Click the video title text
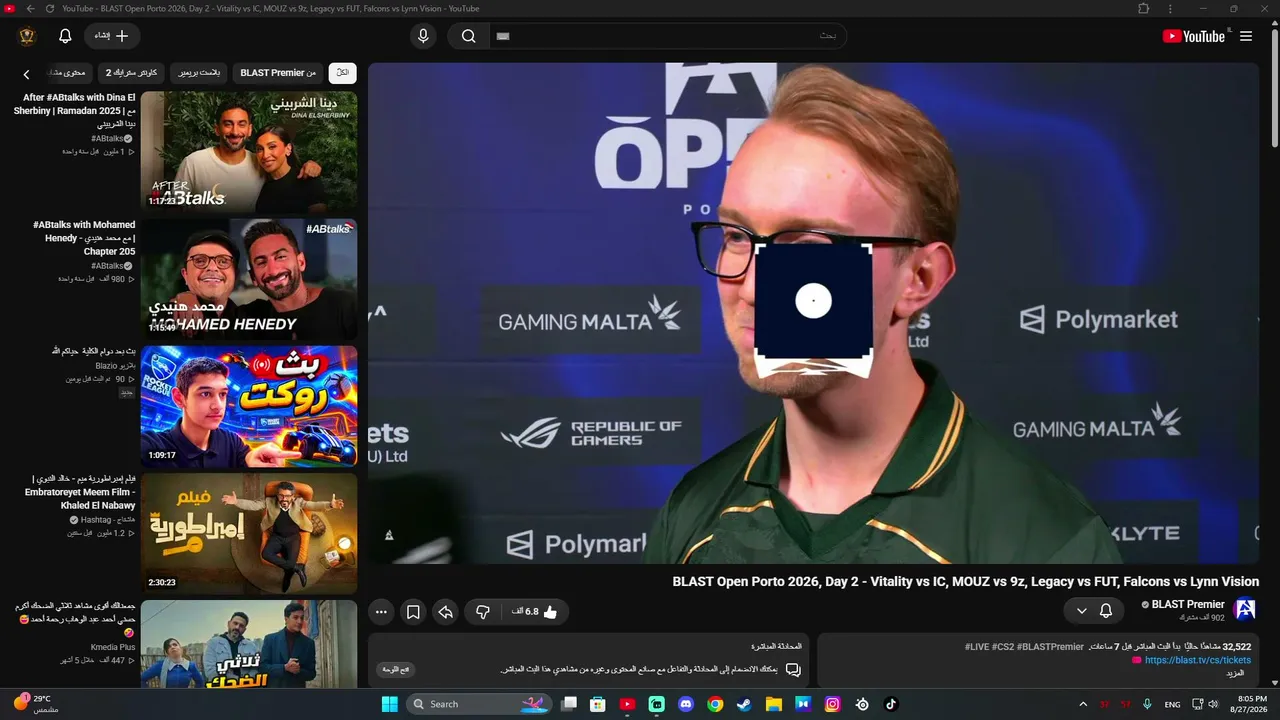 965,581
